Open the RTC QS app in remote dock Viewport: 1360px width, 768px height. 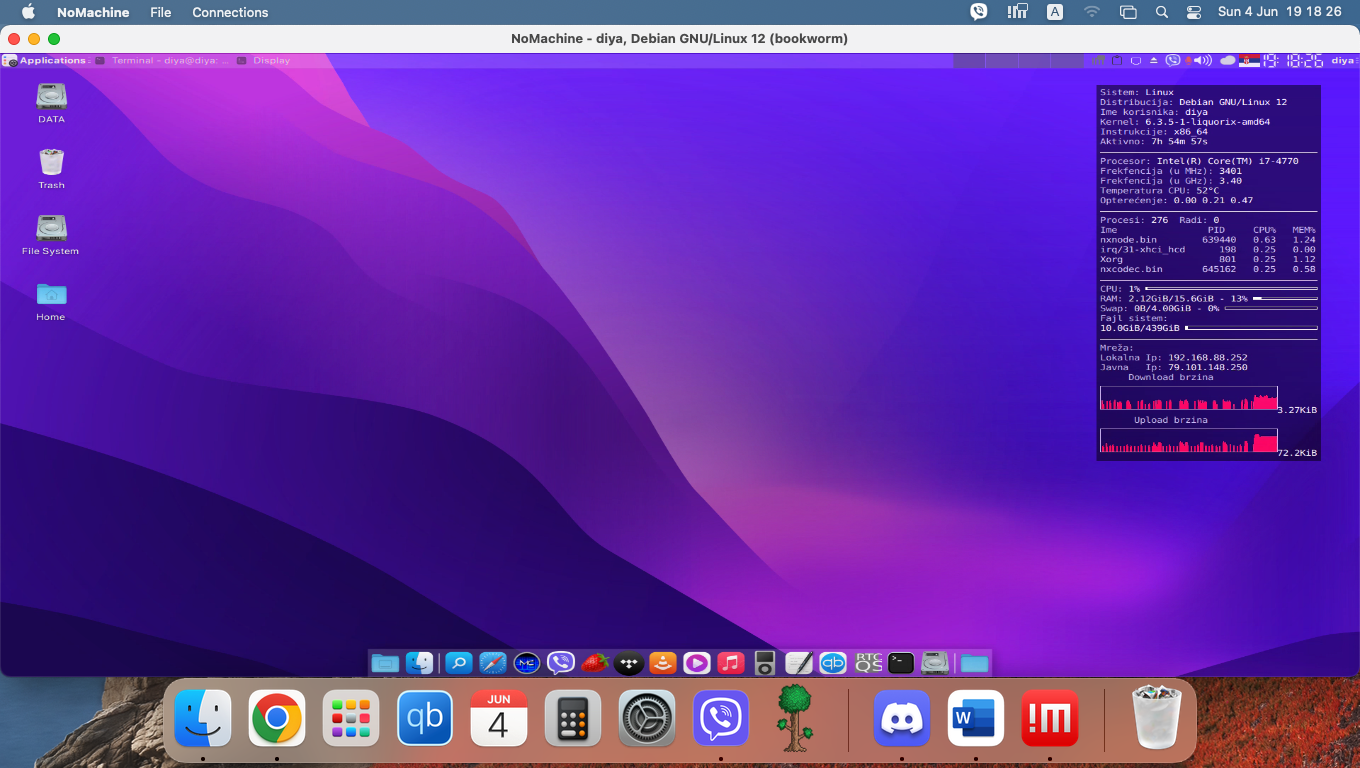click(x=868, y=662)
